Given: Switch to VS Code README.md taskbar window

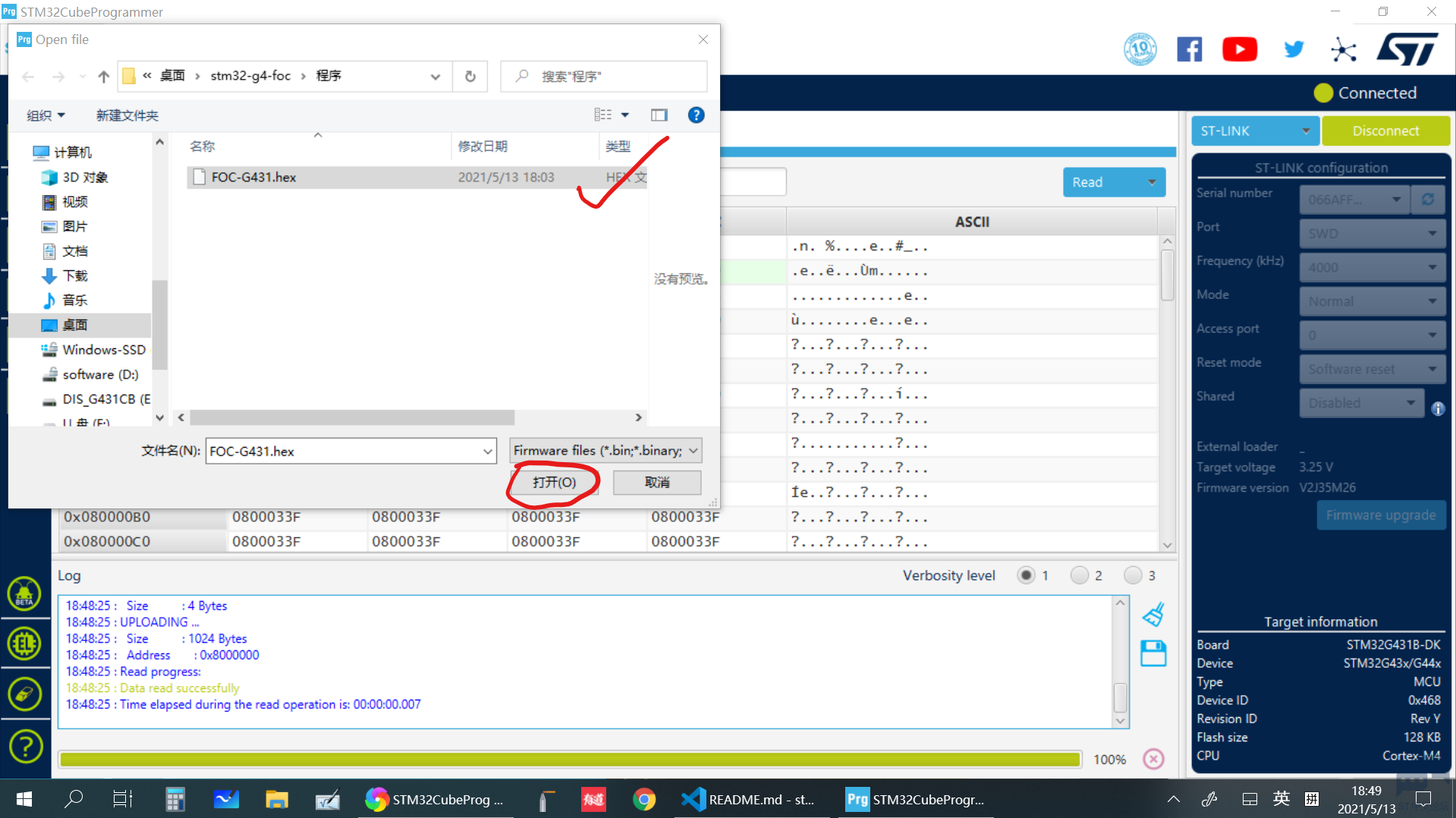Looking at the screenshot, I should pos(748,799).
